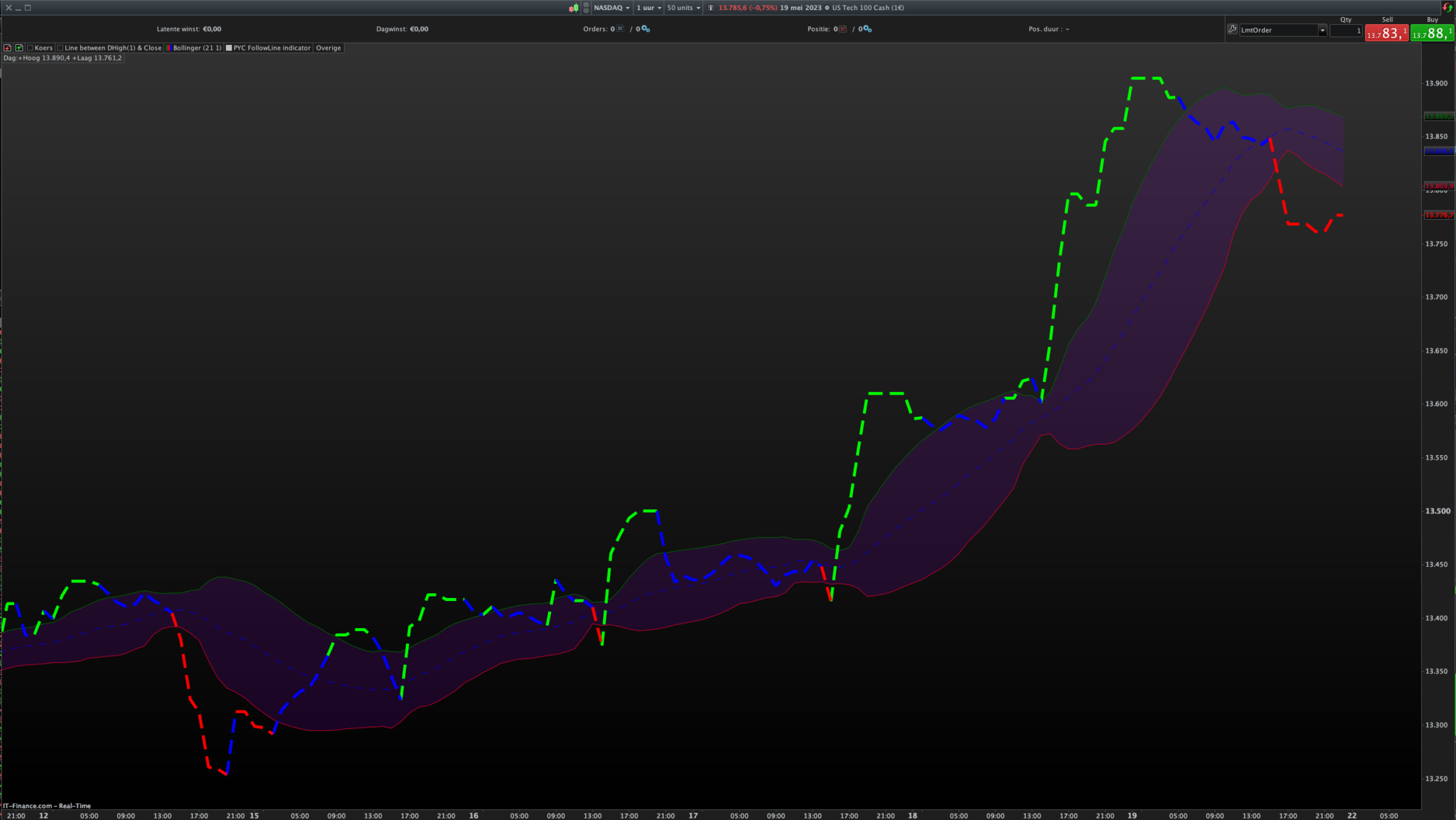Screen dimensions: 1456x820
Task: Open order settings with the wrench icon
Action: (x=1232, y=29)
